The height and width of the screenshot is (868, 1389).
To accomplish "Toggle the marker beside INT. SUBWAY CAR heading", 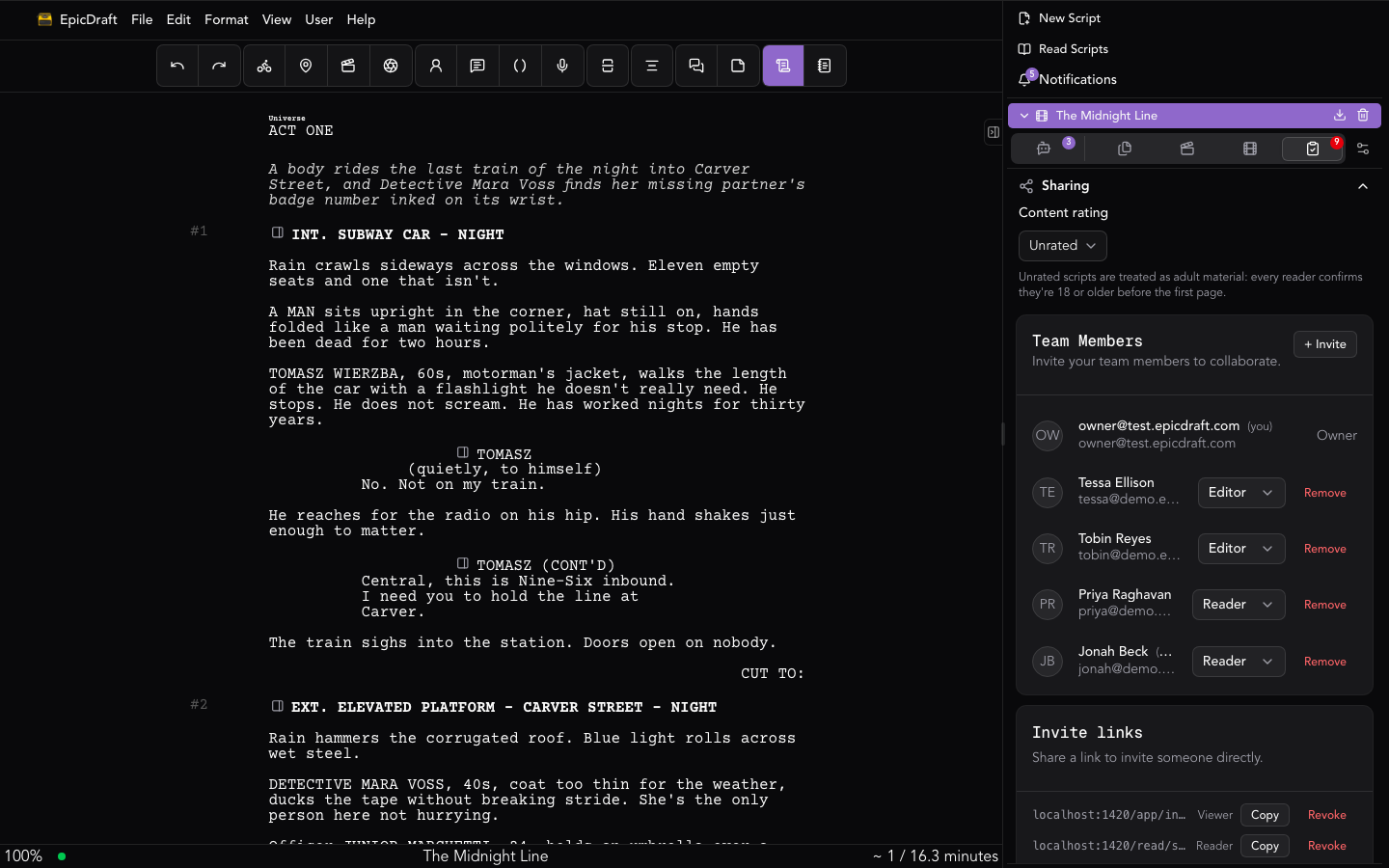I will tap(278, 232).
